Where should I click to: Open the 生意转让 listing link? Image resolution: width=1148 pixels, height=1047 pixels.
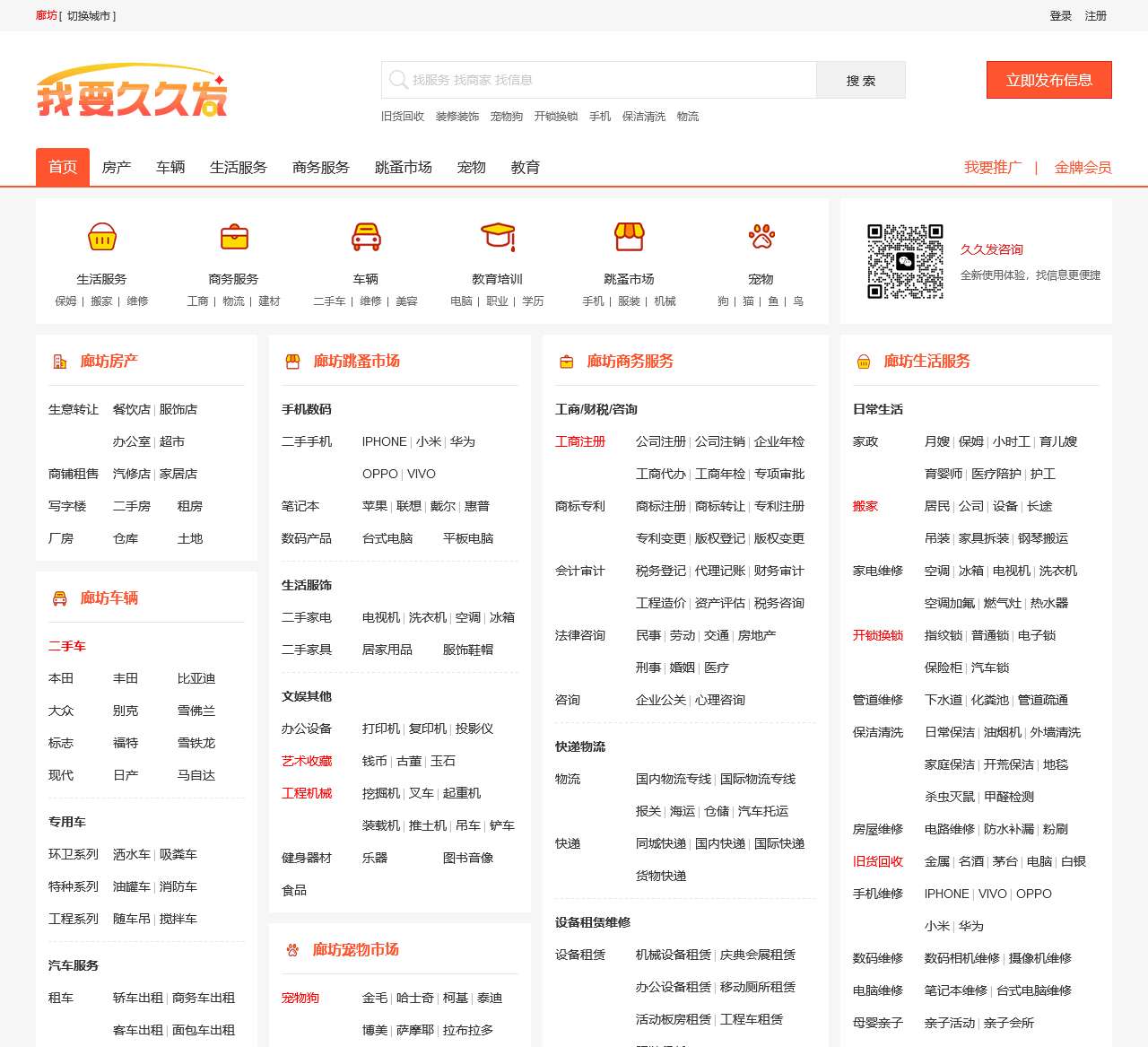tap(74, 409)
